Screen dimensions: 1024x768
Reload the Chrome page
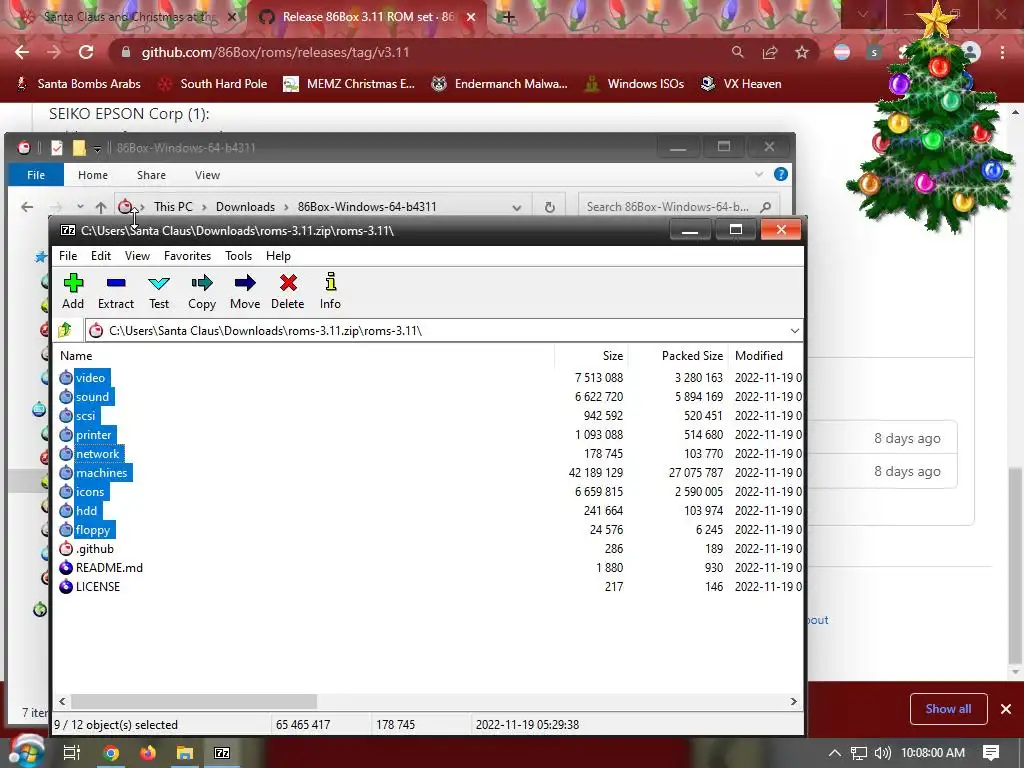(86, 52)
